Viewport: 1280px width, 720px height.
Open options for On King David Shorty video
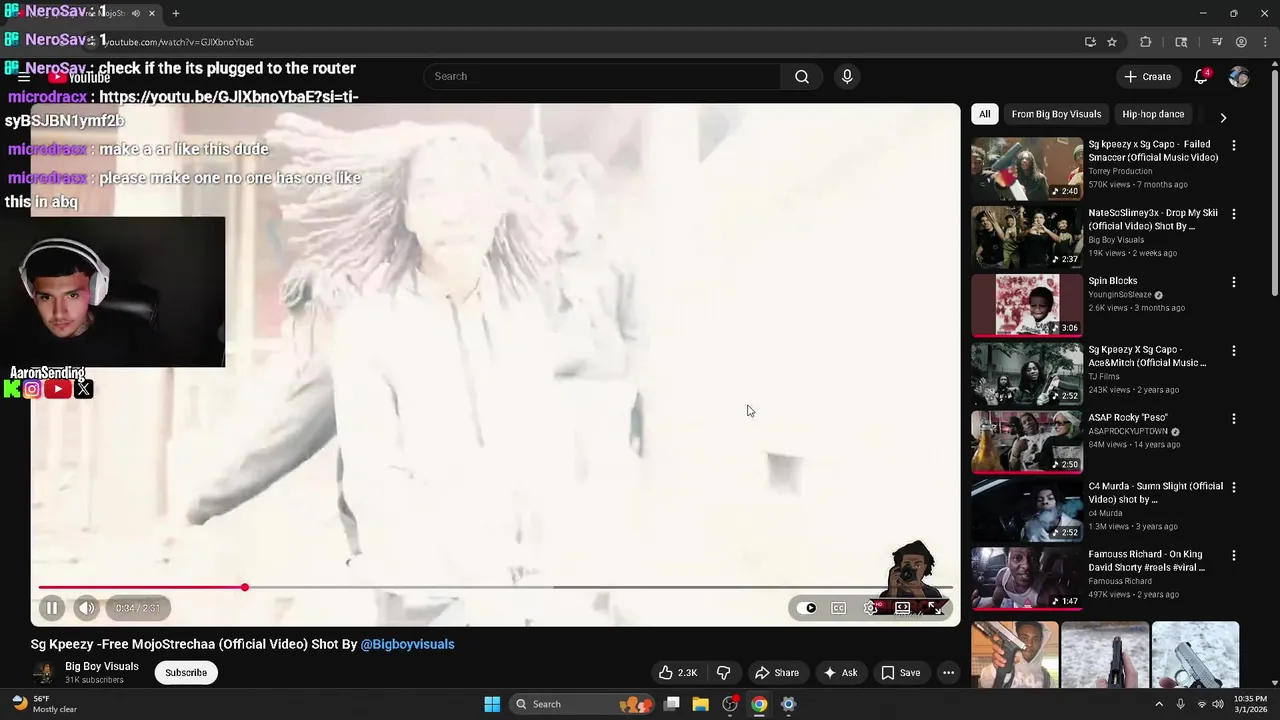pyautogui.click(x=1233, y=555)
